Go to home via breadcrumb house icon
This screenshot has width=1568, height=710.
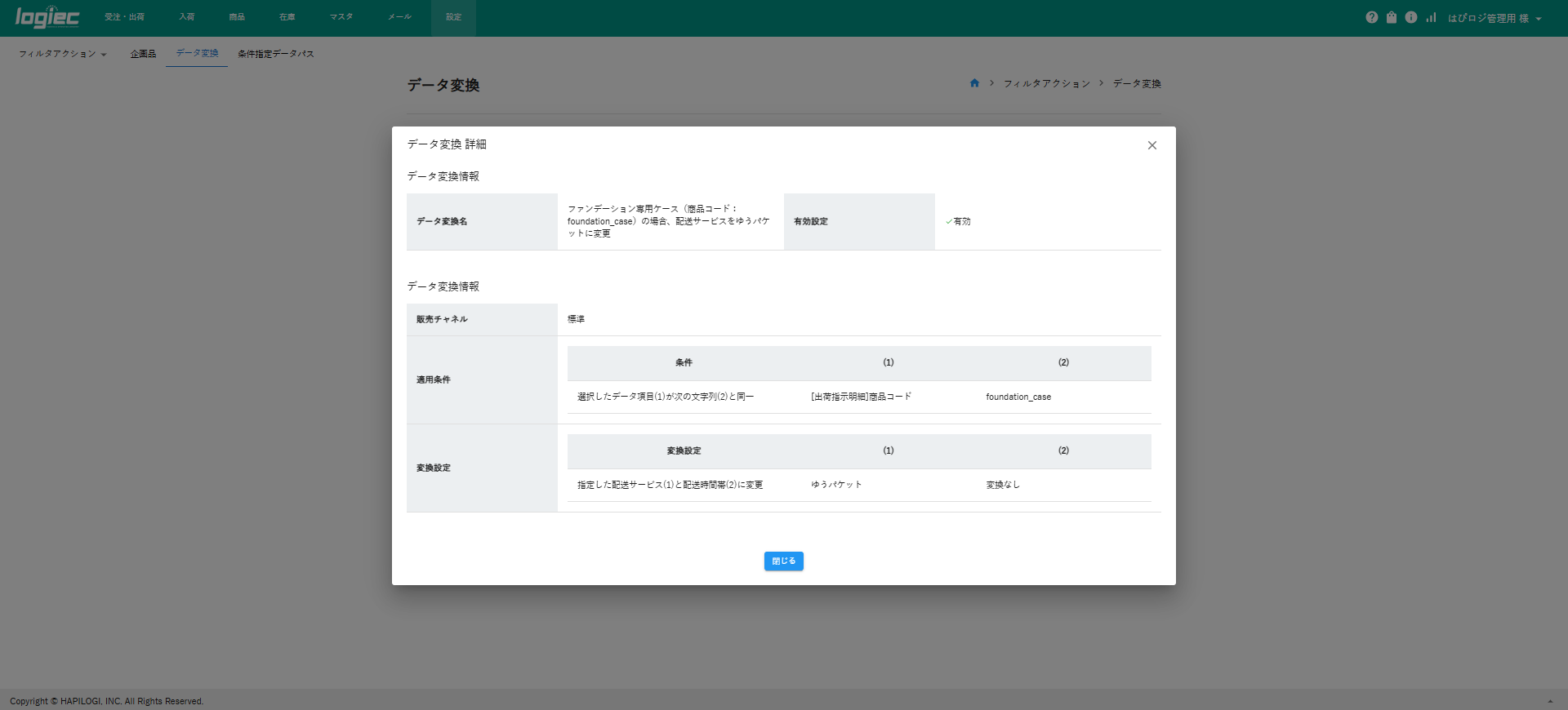[974, 83]
